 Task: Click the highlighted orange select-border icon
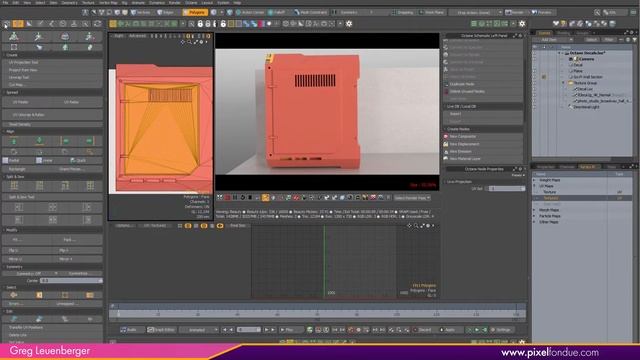39,295
